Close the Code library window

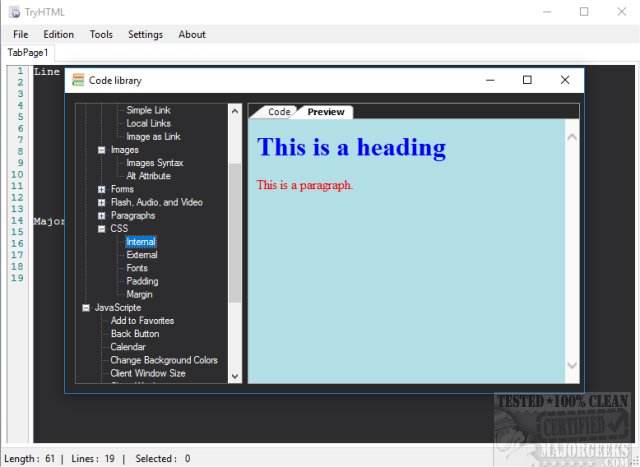[x=564, y=80]
